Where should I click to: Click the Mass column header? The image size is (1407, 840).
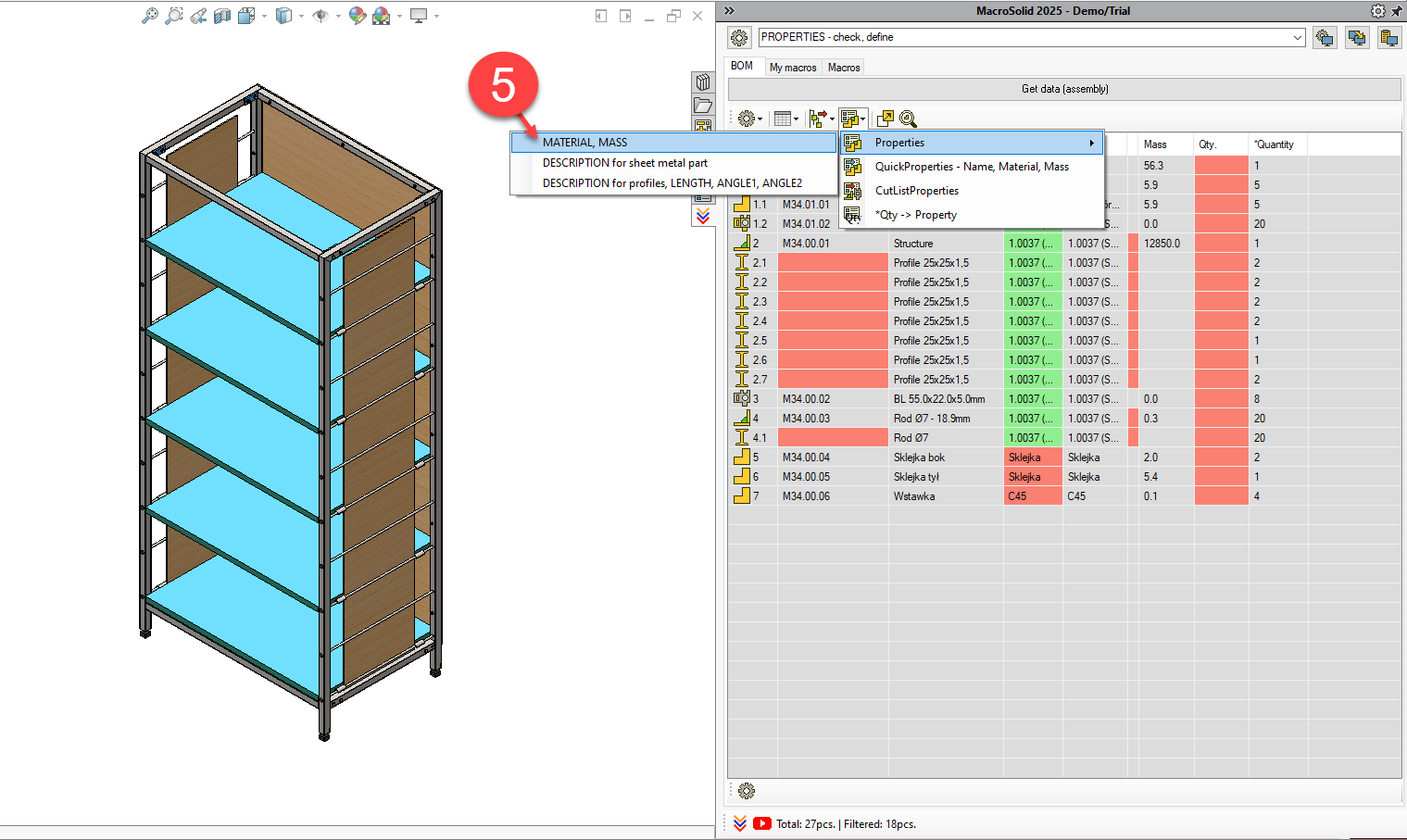tap(1165, 144)
